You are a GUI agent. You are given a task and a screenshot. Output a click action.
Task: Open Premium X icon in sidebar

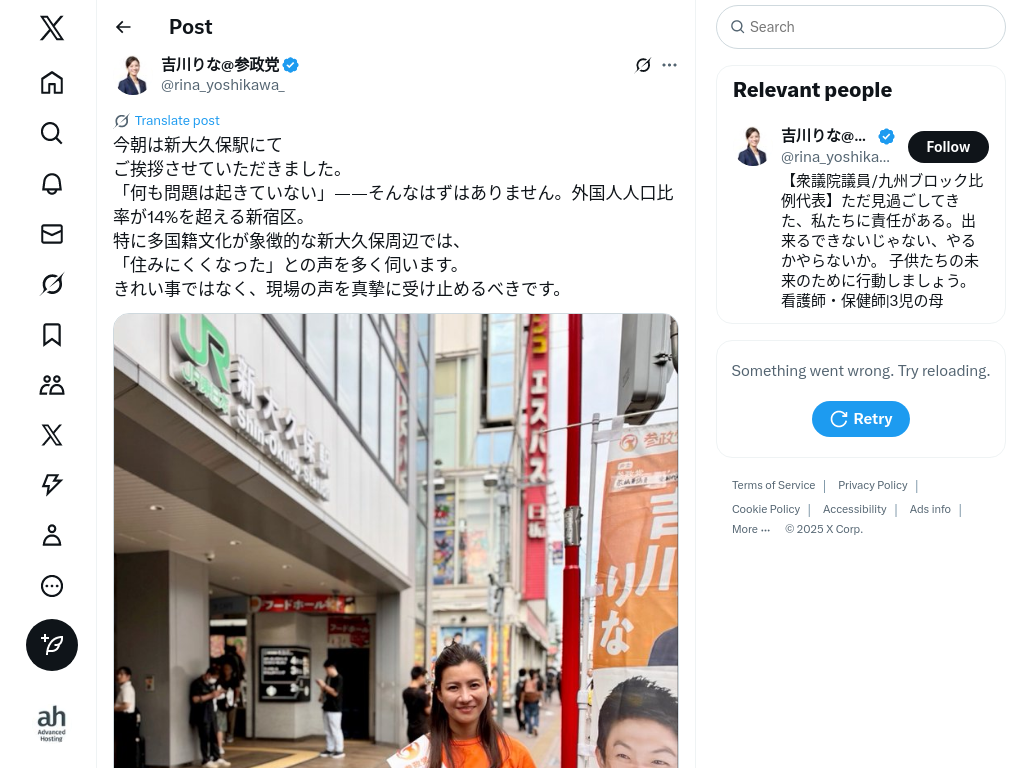(x=52, y=435)
